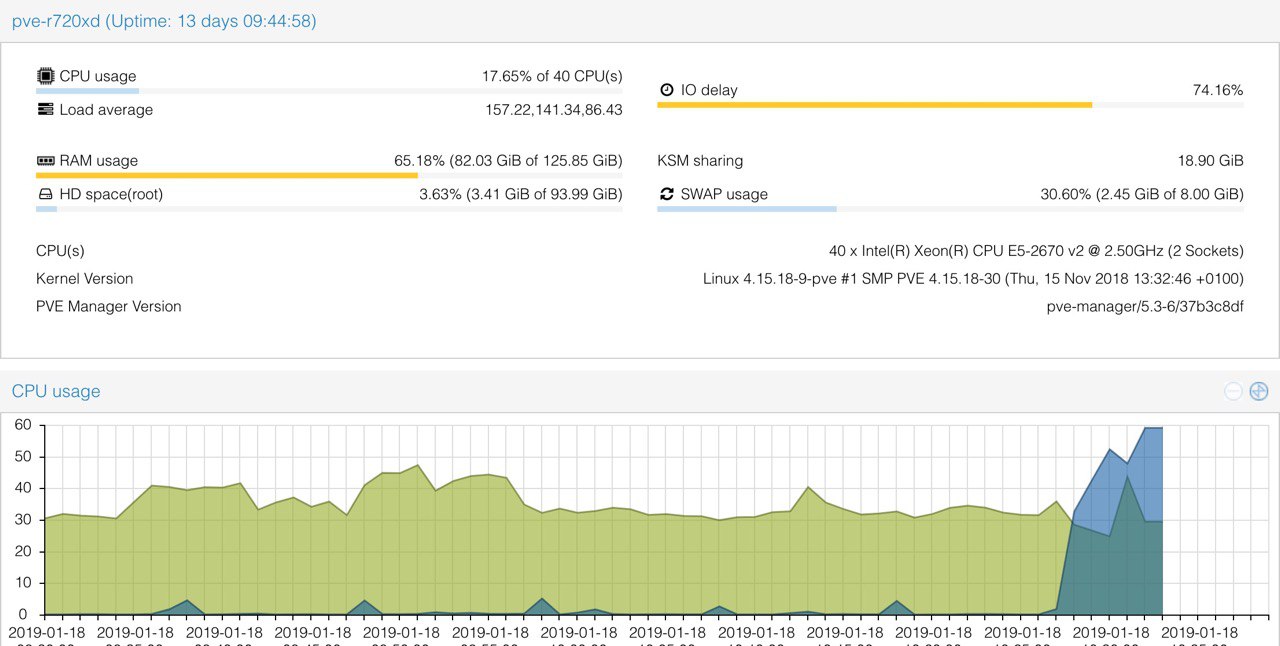Image resolution: width=1280 pixels, height=646 pixels.
Task: Select the Linux 4.15.18-9-pve kernel string
Action: pyautogui.click(x=973, y=279)
